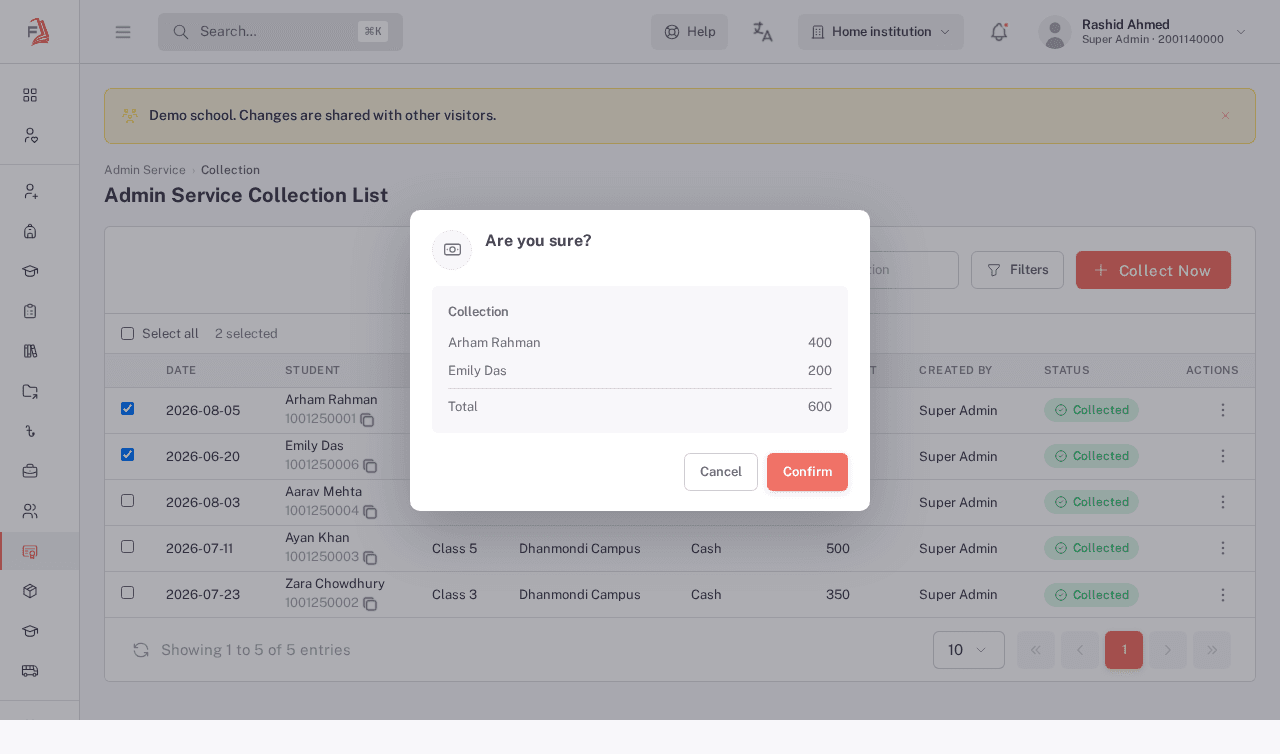Viewport: 1280px width, 754px height.
Task: Click the Collect Now button
Action: coord(1153,270)
